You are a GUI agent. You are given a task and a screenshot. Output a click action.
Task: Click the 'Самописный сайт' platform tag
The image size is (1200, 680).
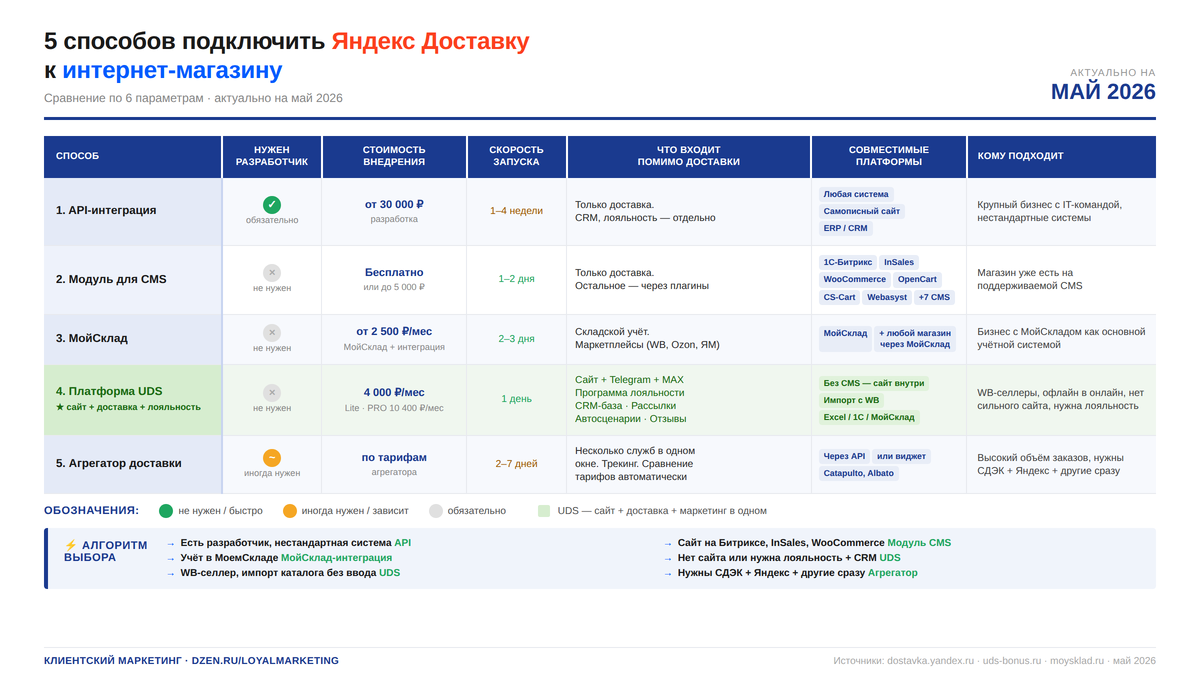point(862,211)
